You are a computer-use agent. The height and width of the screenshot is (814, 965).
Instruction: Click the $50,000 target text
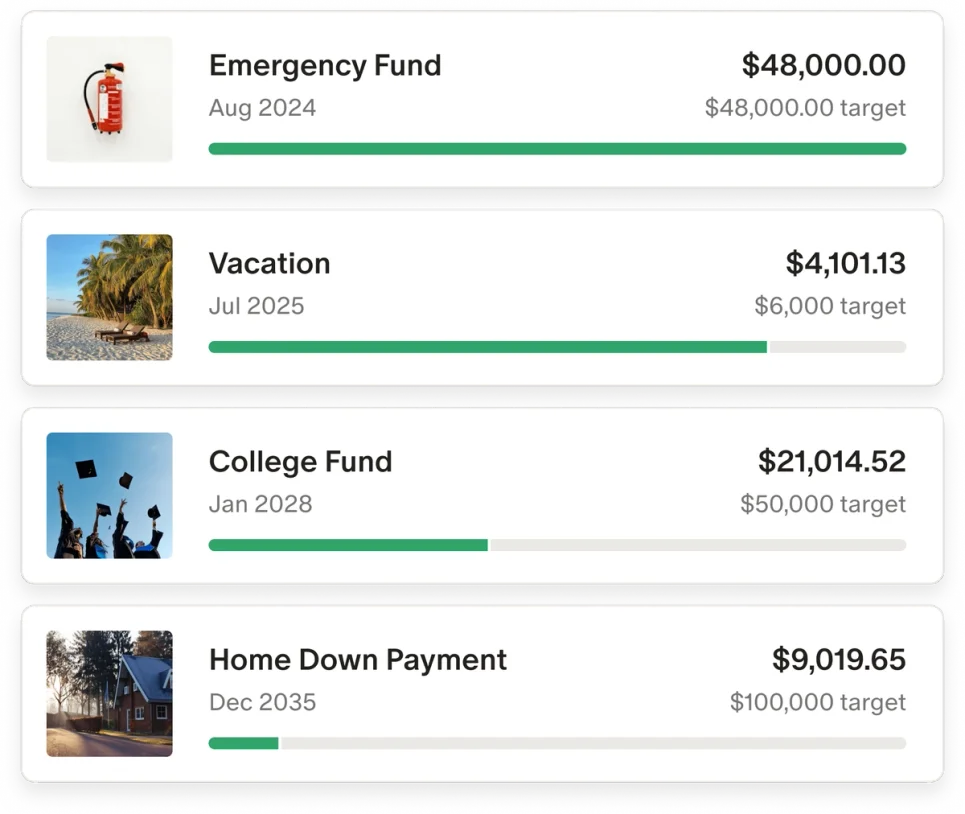pyautogui.click(x=822, y=504)
